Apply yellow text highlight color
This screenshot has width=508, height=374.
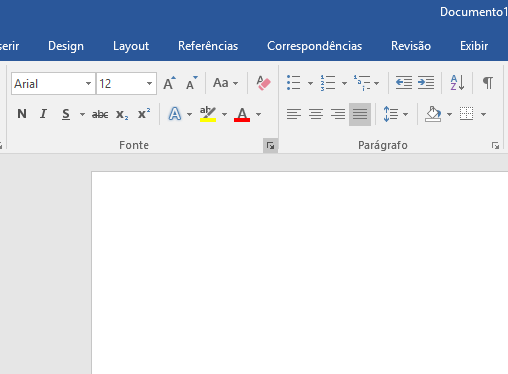point(208,114)
